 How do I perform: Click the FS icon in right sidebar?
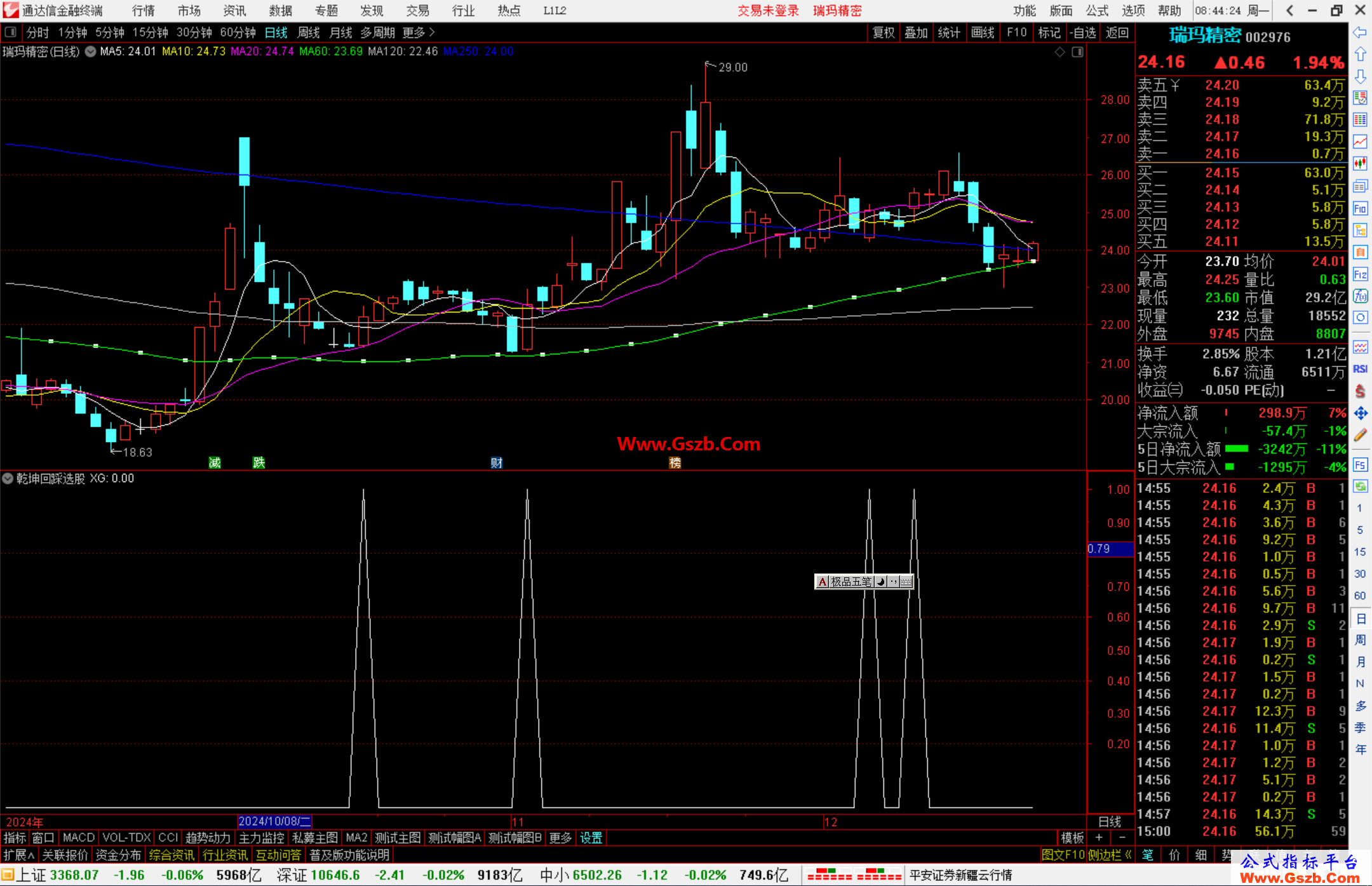[x=1360, y=465]
